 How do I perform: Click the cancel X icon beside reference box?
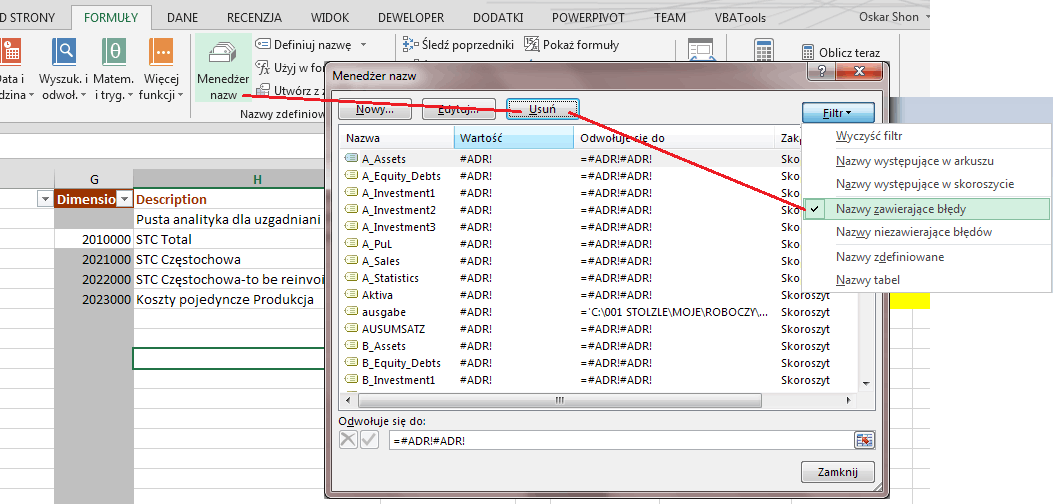click(348, 440)
